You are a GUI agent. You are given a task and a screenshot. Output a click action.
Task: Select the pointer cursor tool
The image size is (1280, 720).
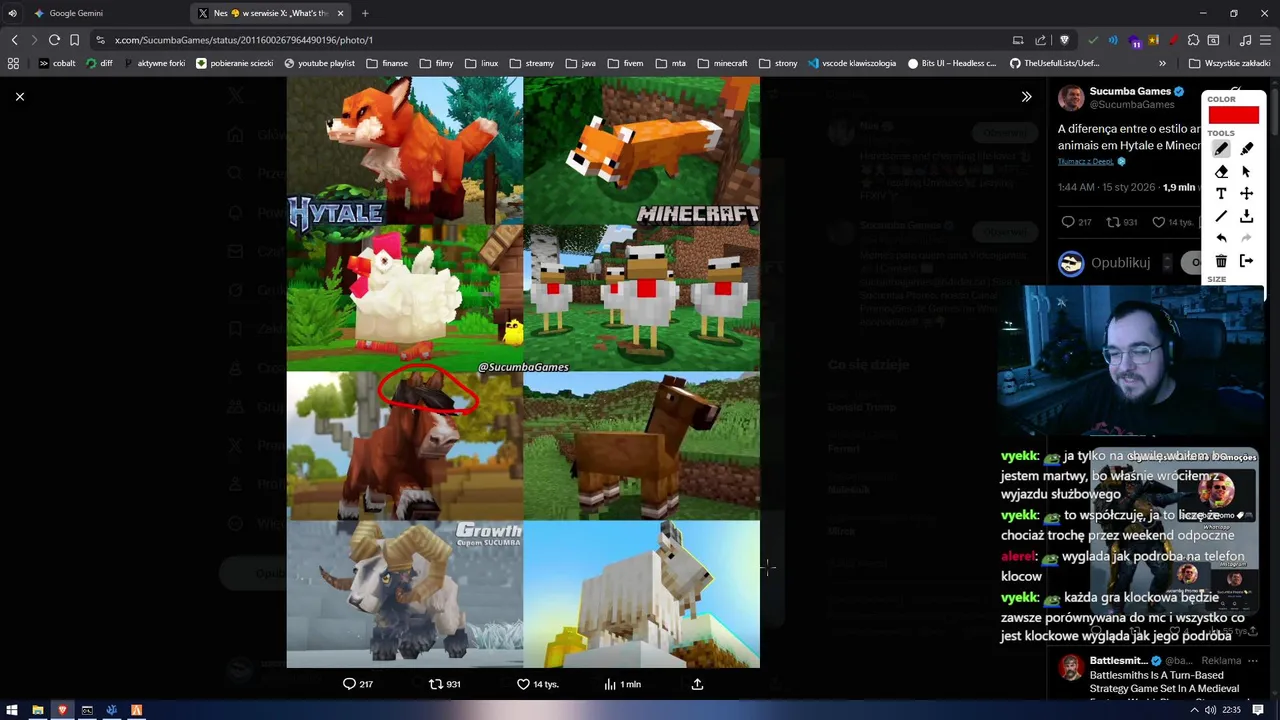coord(1246,171)
